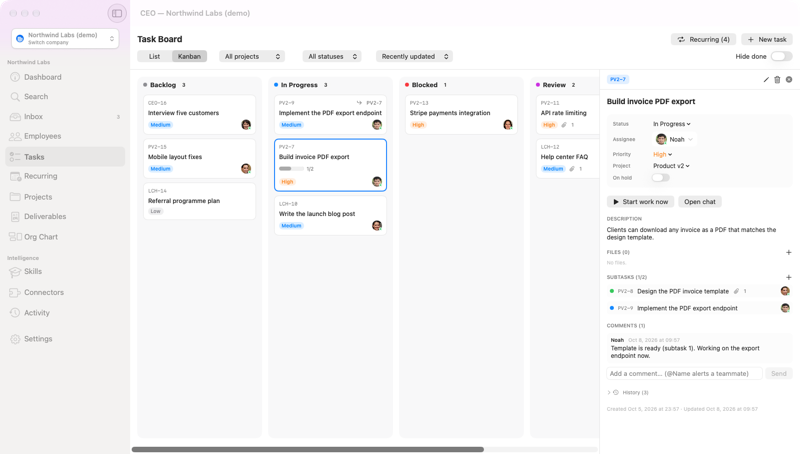Click the Dashboard icon in sidebar

click(15, 77)
